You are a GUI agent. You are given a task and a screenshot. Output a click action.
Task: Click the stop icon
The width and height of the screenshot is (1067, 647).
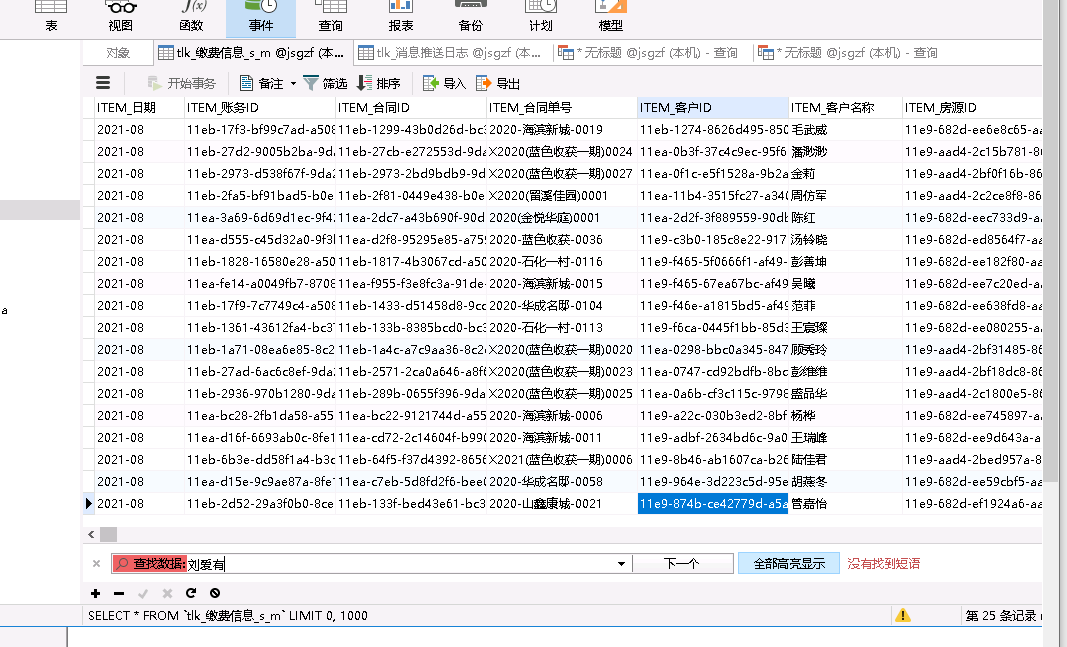click(x=215, y=593)
